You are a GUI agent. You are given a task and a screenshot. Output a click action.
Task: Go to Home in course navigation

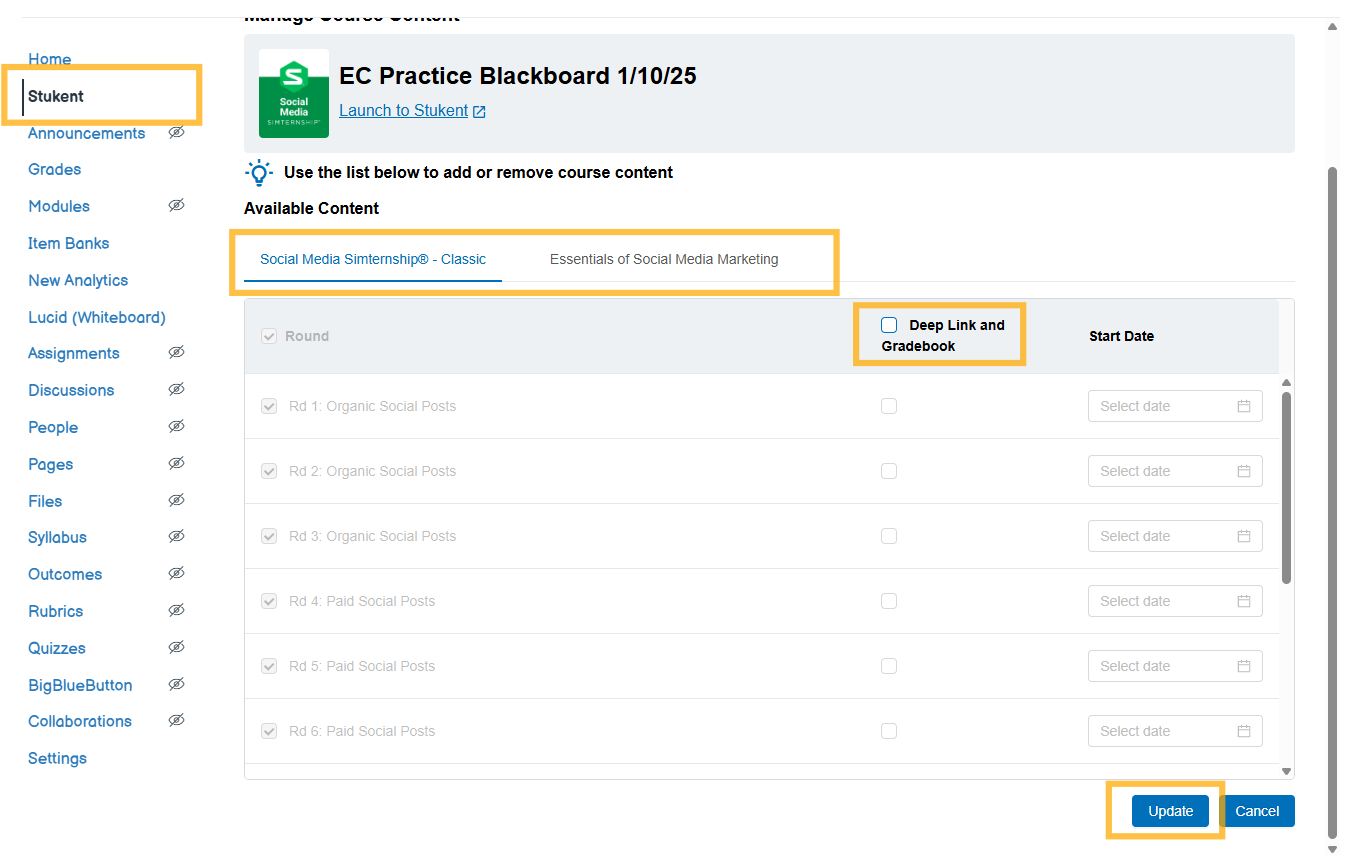tap(49, 59)
